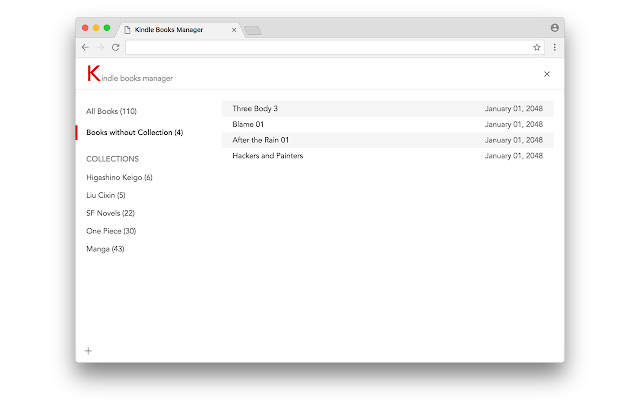
Task: Click the date on Three Body 3 row
Action: (x=513, y=109)
